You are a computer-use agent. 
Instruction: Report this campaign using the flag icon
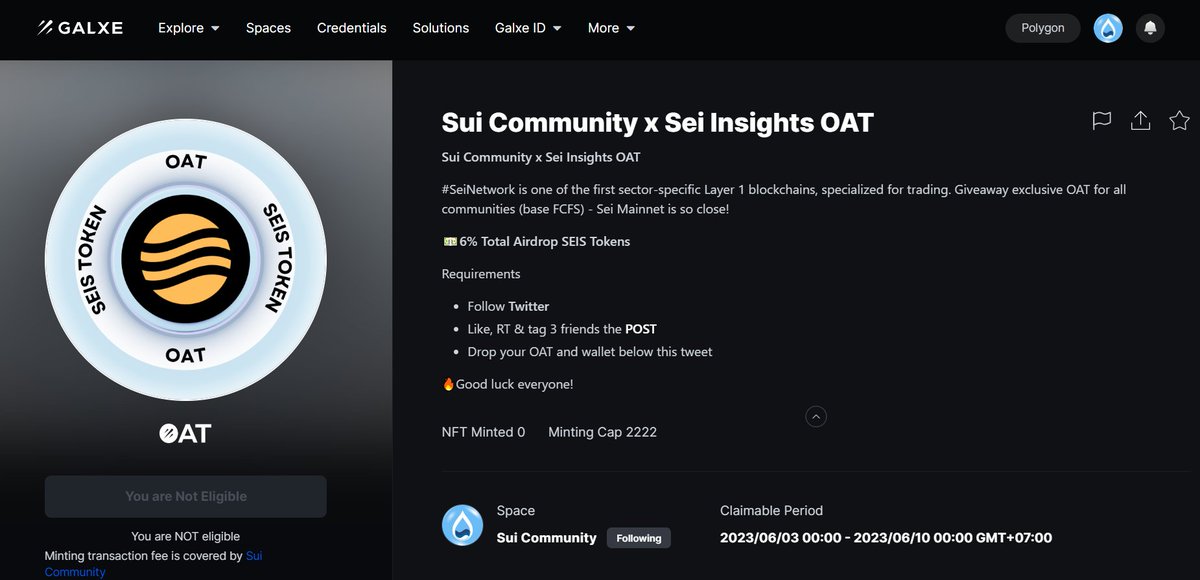(1101, 120)
